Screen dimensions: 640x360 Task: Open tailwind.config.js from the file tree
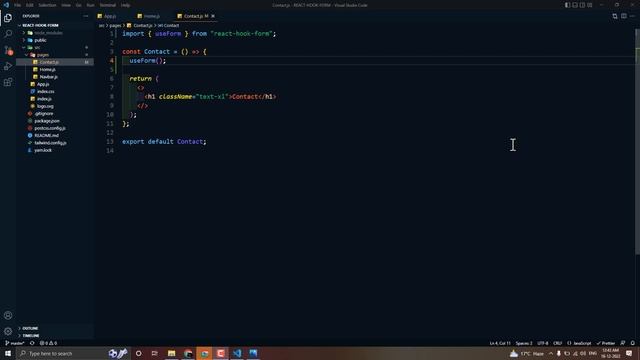coord(50,143)
